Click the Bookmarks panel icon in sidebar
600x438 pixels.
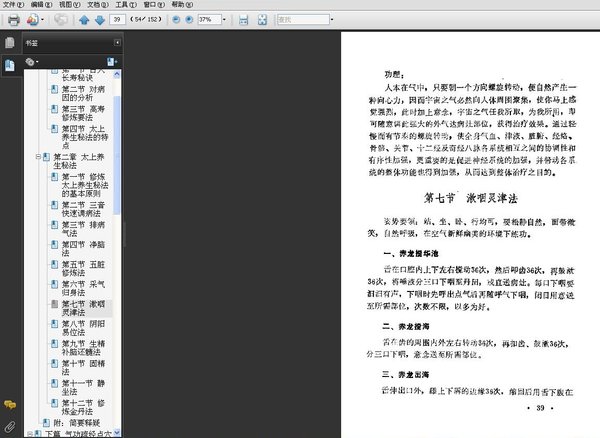[10, 65]
